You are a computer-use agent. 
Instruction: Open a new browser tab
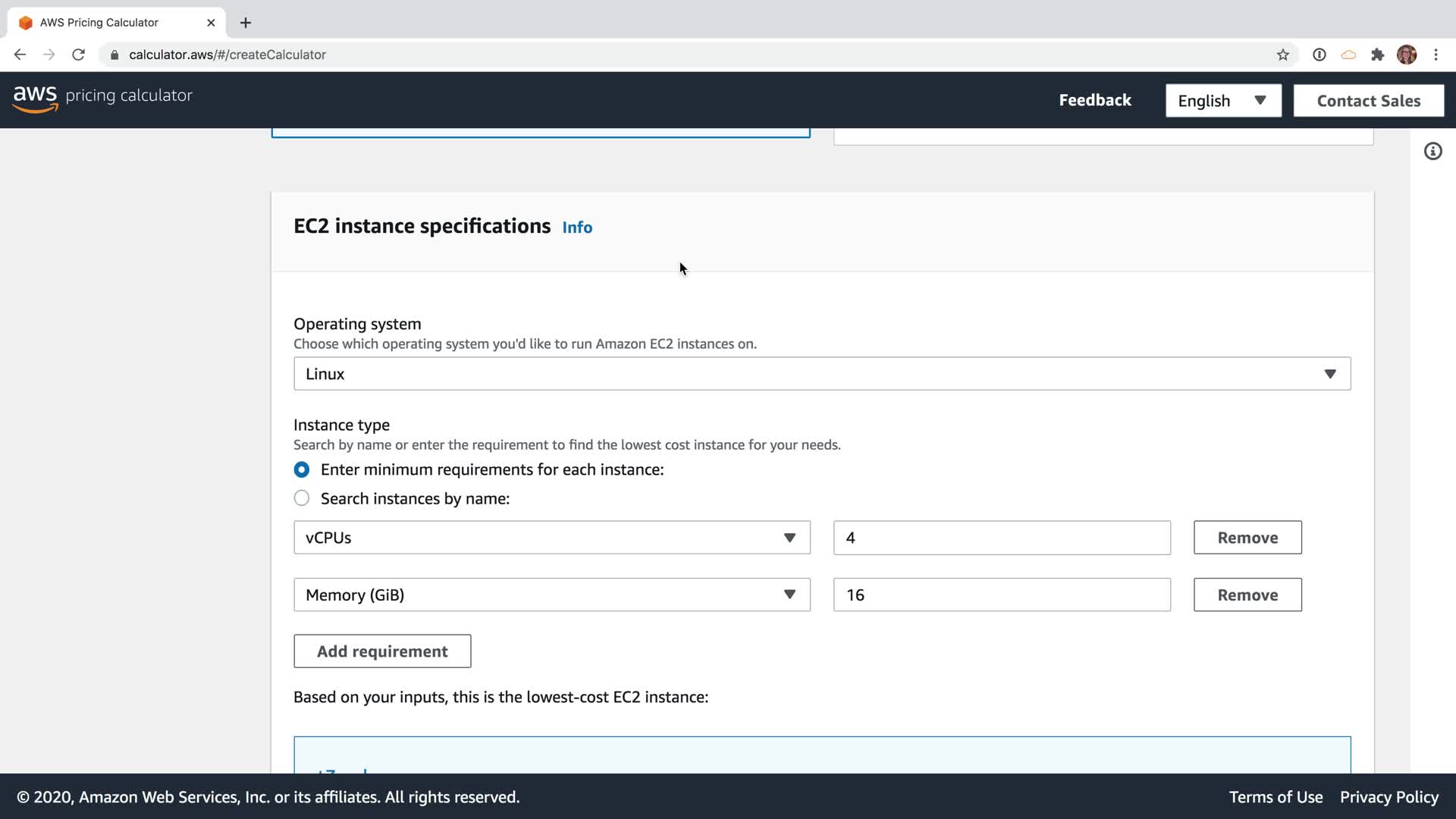click(x=245, y=23)
